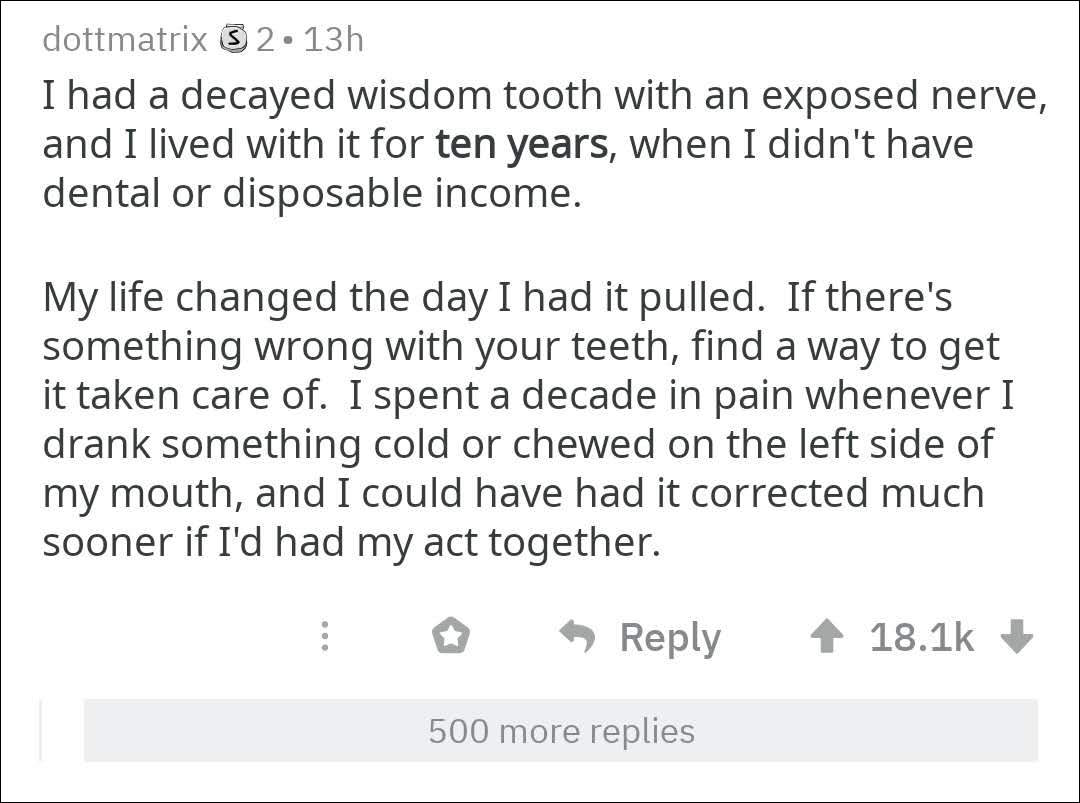Click the phrase "dental or disposable income"
1080x803 pixels.
click(311, 193)
